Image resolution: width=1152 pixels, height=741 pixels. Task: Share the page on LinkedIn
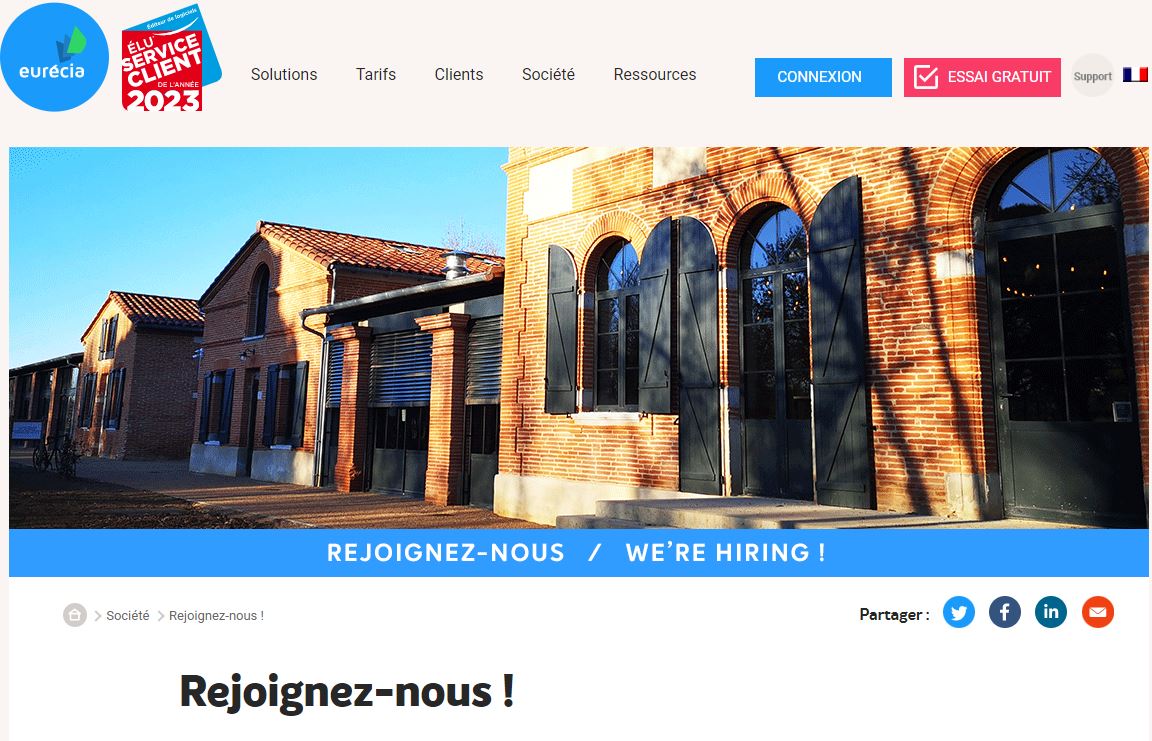coord(1051,612)
